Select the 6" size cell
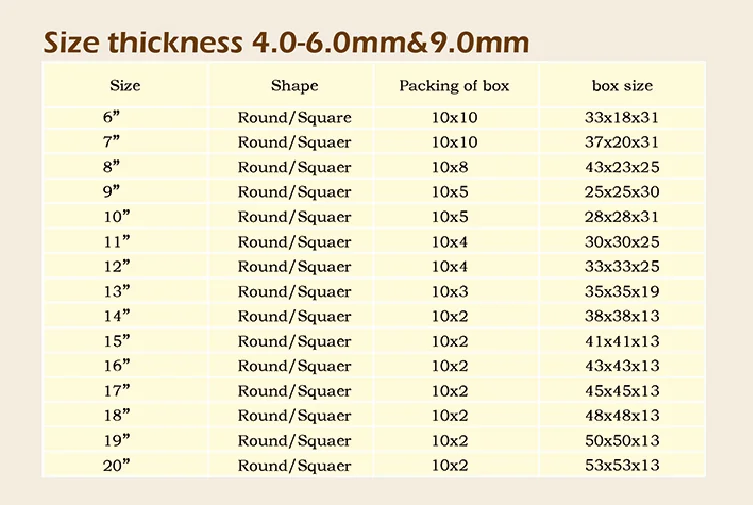 click(x=111, y=117)
